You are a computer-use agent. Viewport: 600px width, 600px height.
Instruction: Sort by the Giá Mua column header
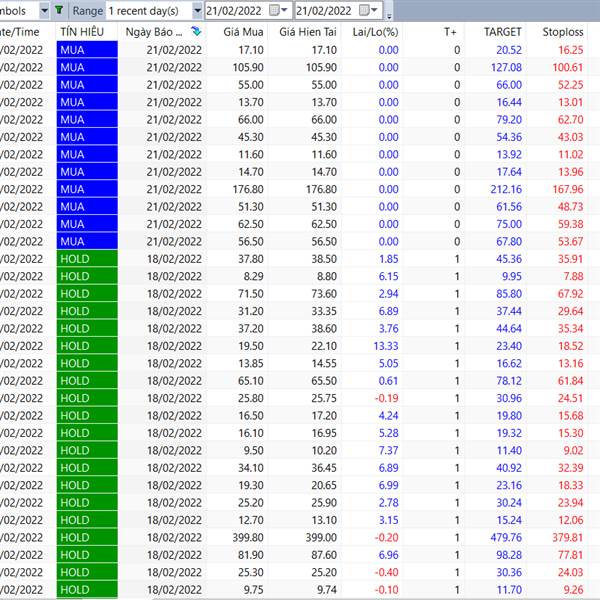coord(243,32)
